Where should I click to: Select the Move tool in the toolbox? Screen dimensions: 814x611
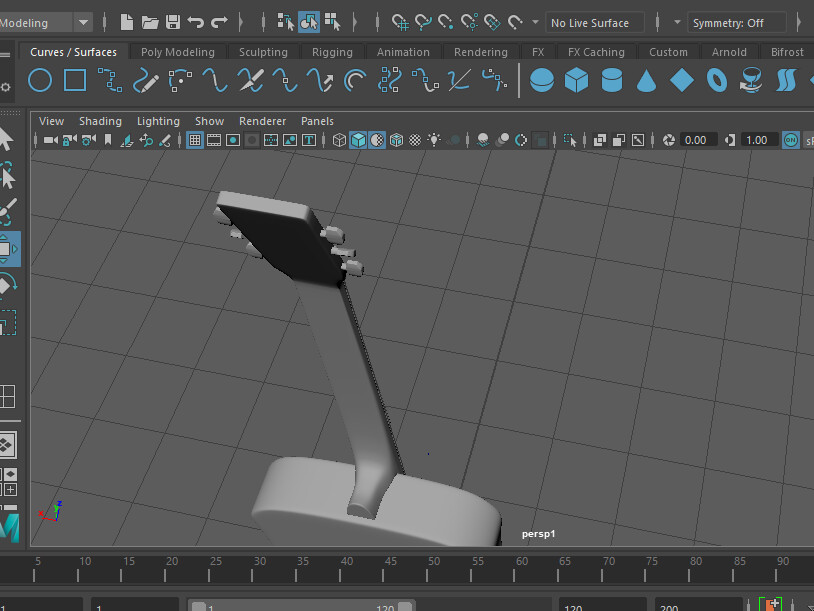click(x=11, y=248)
